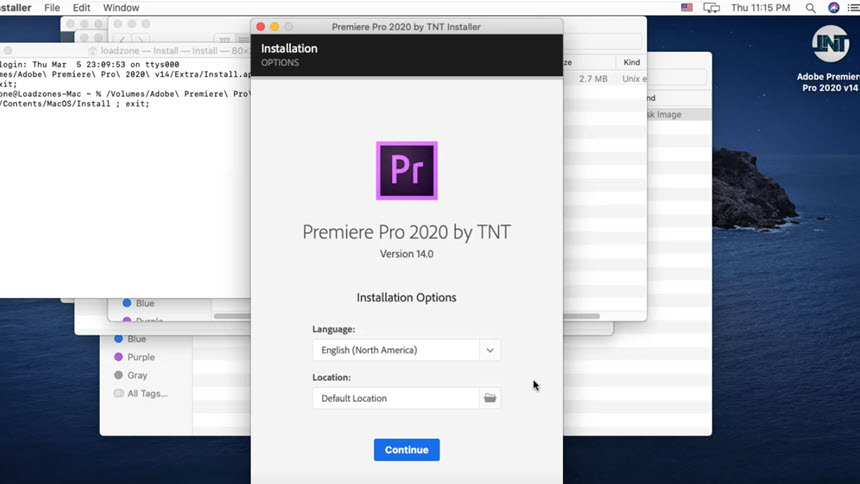Image resolution: width=860 pixels, height=484 pixels.
Task: Open the Window menu
Action: pos(121,8)
